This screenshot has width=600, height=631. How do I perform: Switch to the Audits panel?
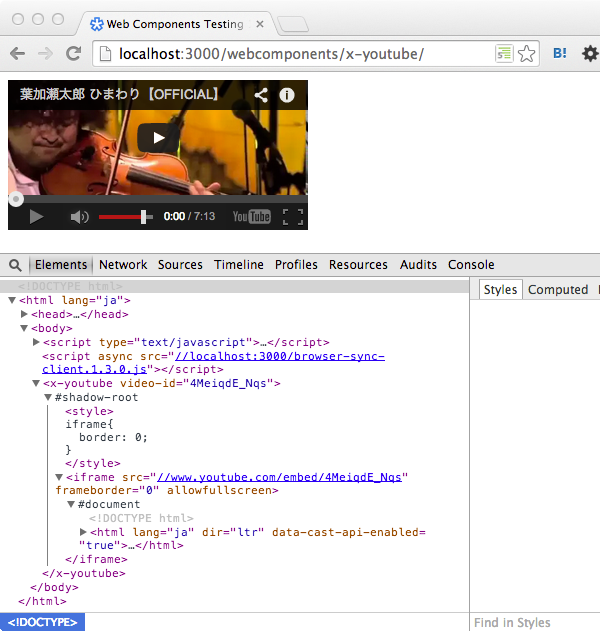pyautogui.click(x=418, y=265)
